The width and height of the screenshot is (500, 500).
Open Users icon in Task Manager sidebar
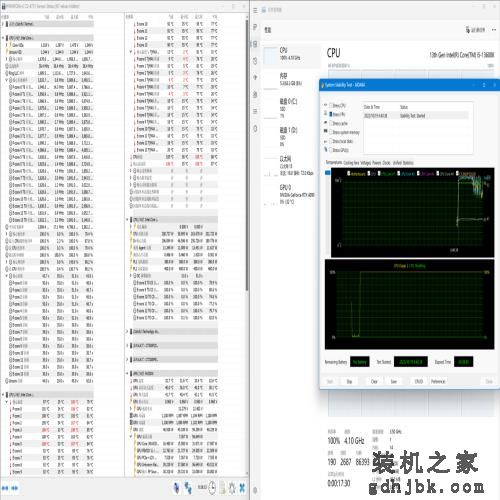(255, 94)
